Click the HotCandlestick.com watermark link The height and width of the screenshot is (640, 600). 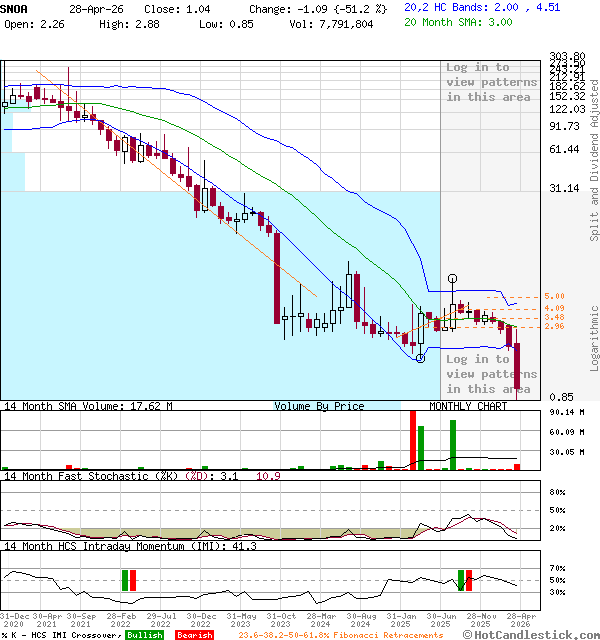(540, 634)
